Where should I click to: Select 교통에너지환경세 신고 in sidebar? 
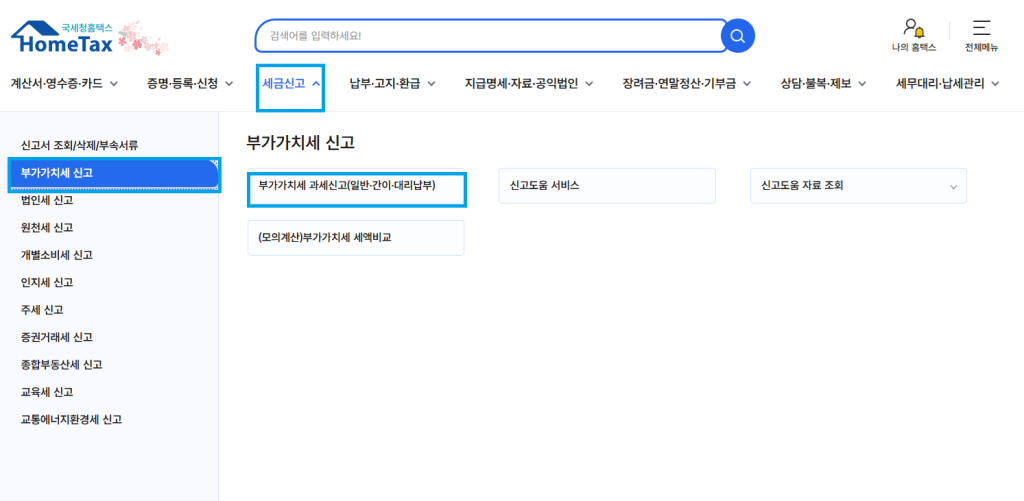click(71, 419)
